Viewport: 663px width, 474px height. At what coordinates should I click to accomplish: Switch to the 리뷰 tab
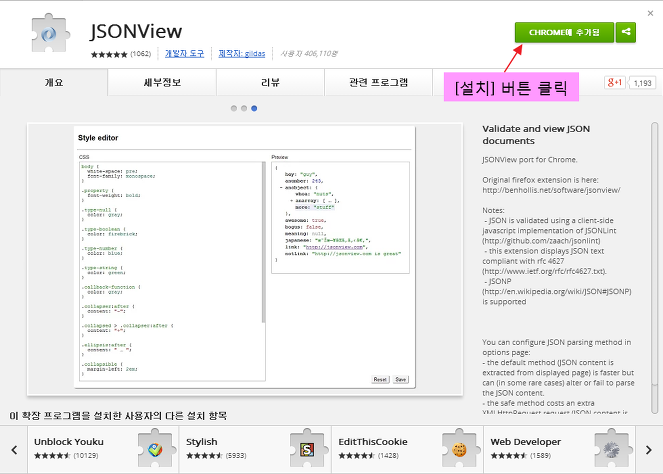(x=270, y=82)
